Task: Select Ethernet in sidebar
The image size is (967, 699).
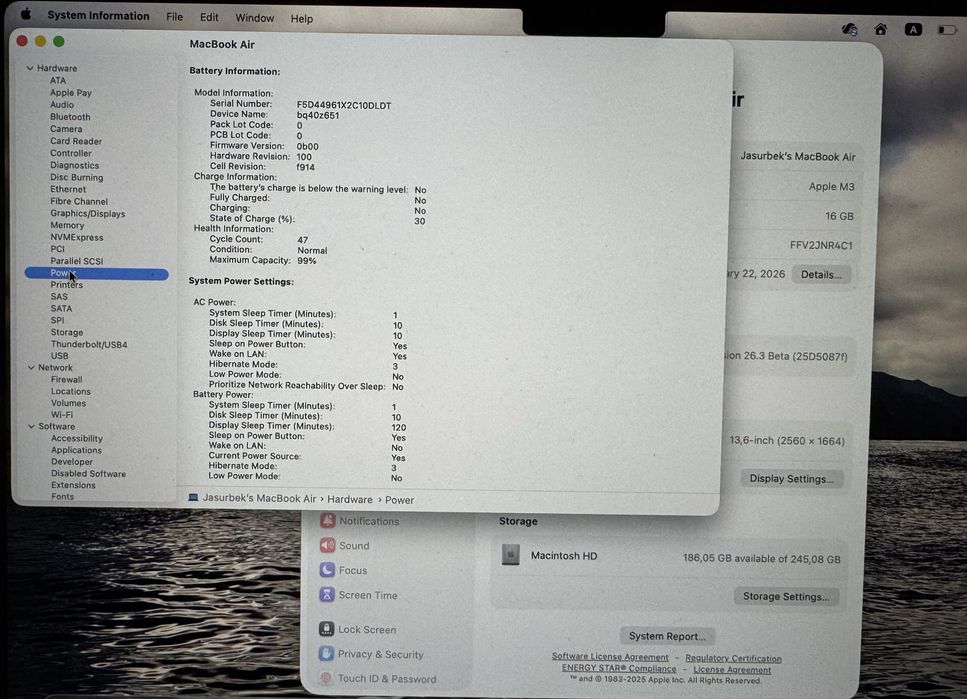Action: point(68,189)
